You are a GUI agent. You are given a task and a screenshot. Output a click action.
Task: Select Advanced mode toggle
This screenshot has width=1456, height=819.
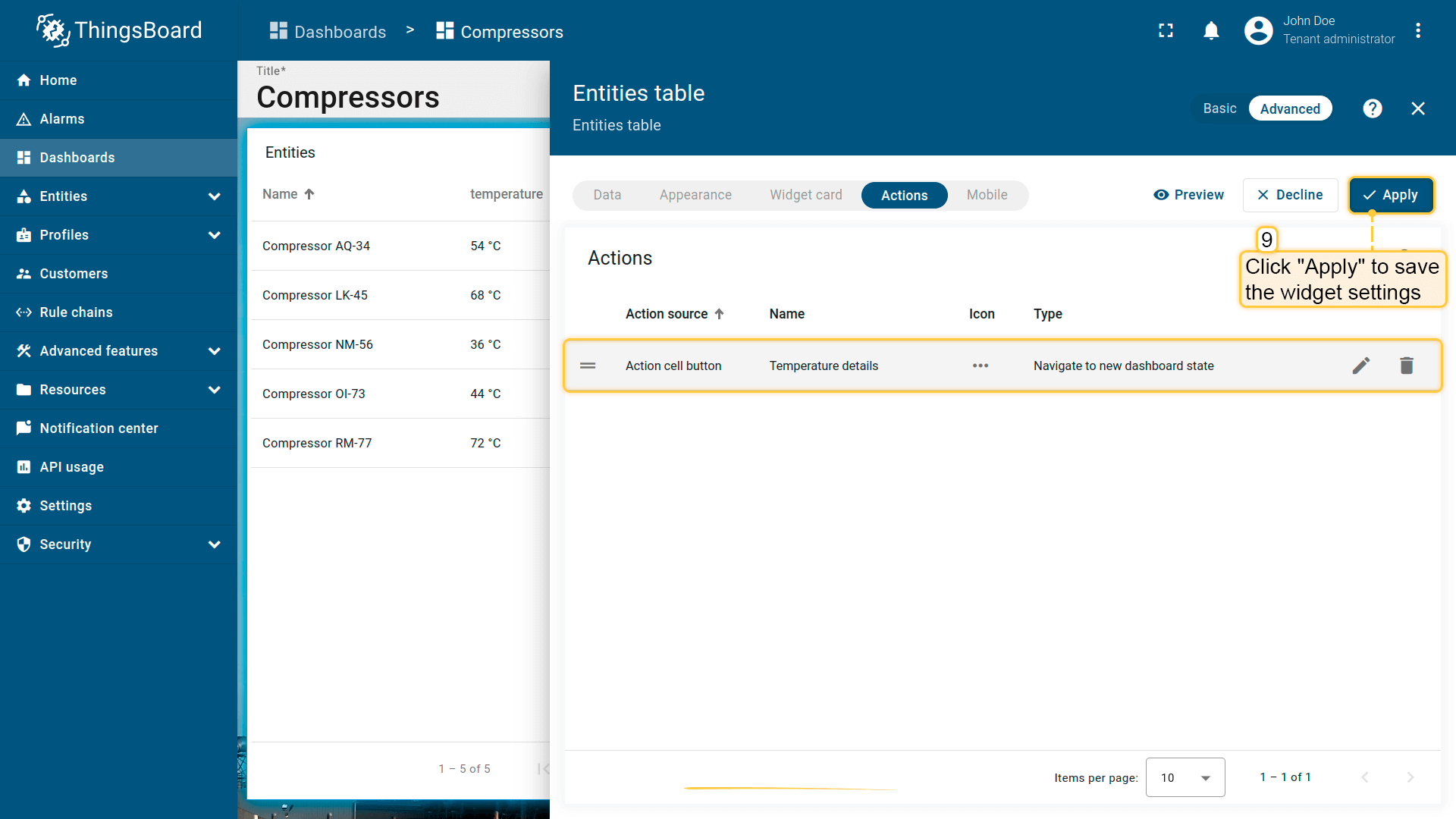(1289, 108)
